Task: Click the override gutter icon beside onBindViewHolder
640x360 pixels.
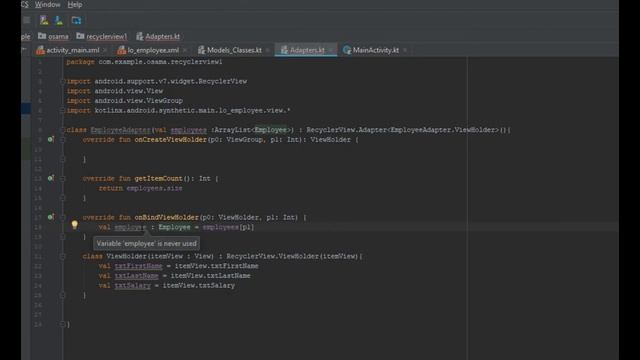Action: coord(50,217)
